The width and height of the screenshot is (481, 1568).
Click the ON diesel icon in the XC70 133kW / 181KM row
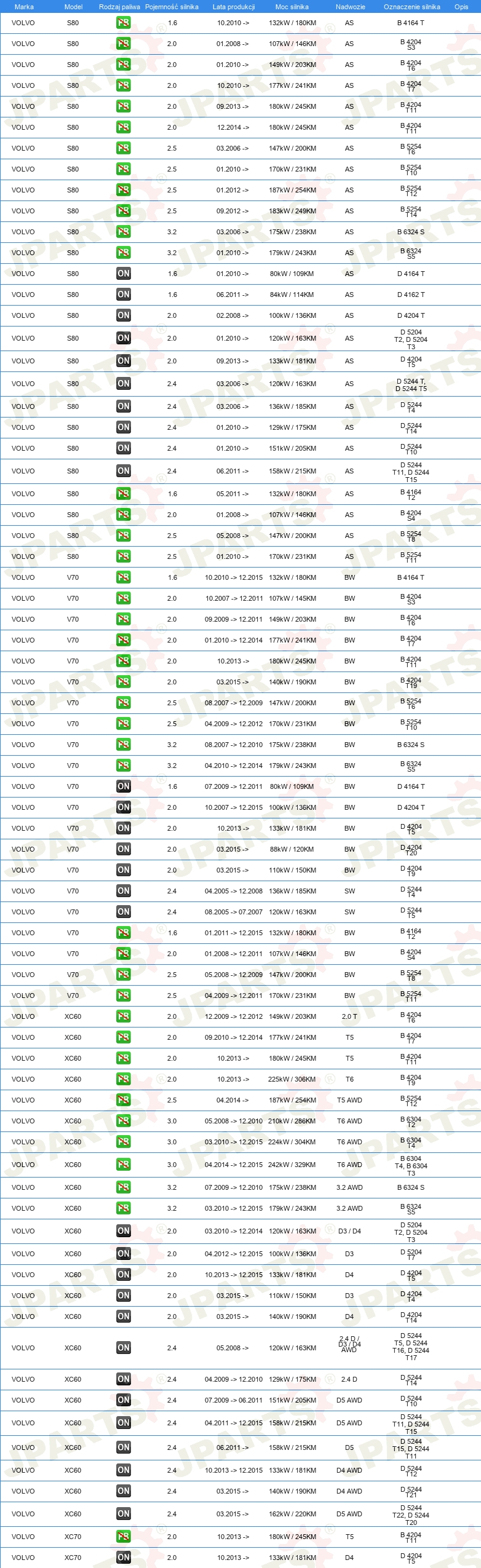pyautogui.click(x=124, y=1558)
